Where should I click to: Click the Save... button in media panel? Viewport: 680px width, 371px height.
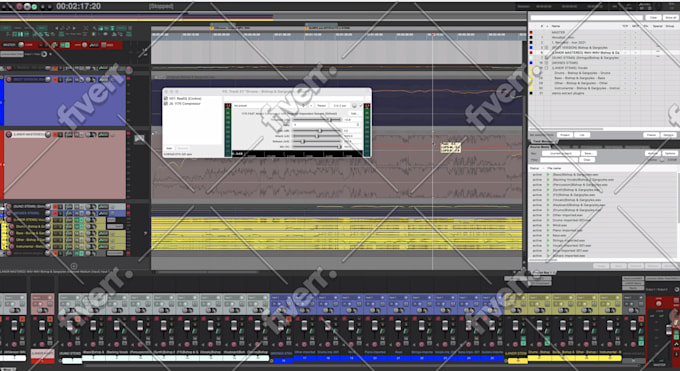(589, 154)
